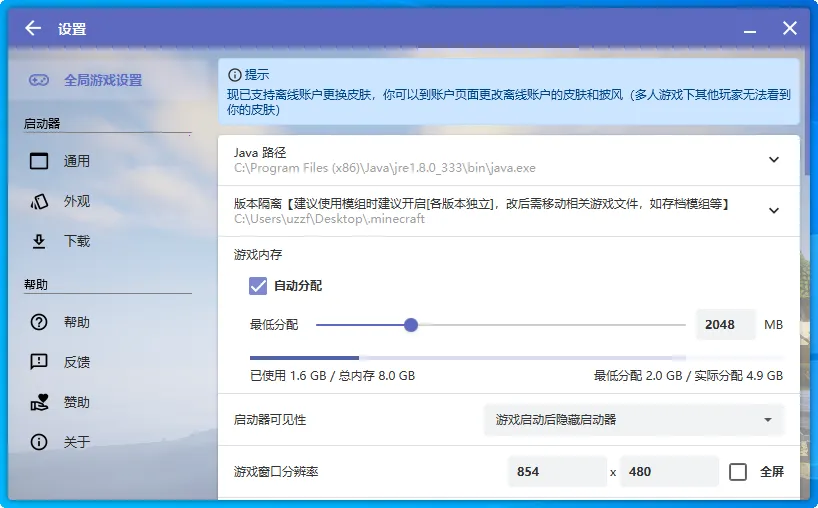Select the 全局游戏设置 sidebar label
The width and height of the screenshot is (818, 508).
click(x=103, y=80)
